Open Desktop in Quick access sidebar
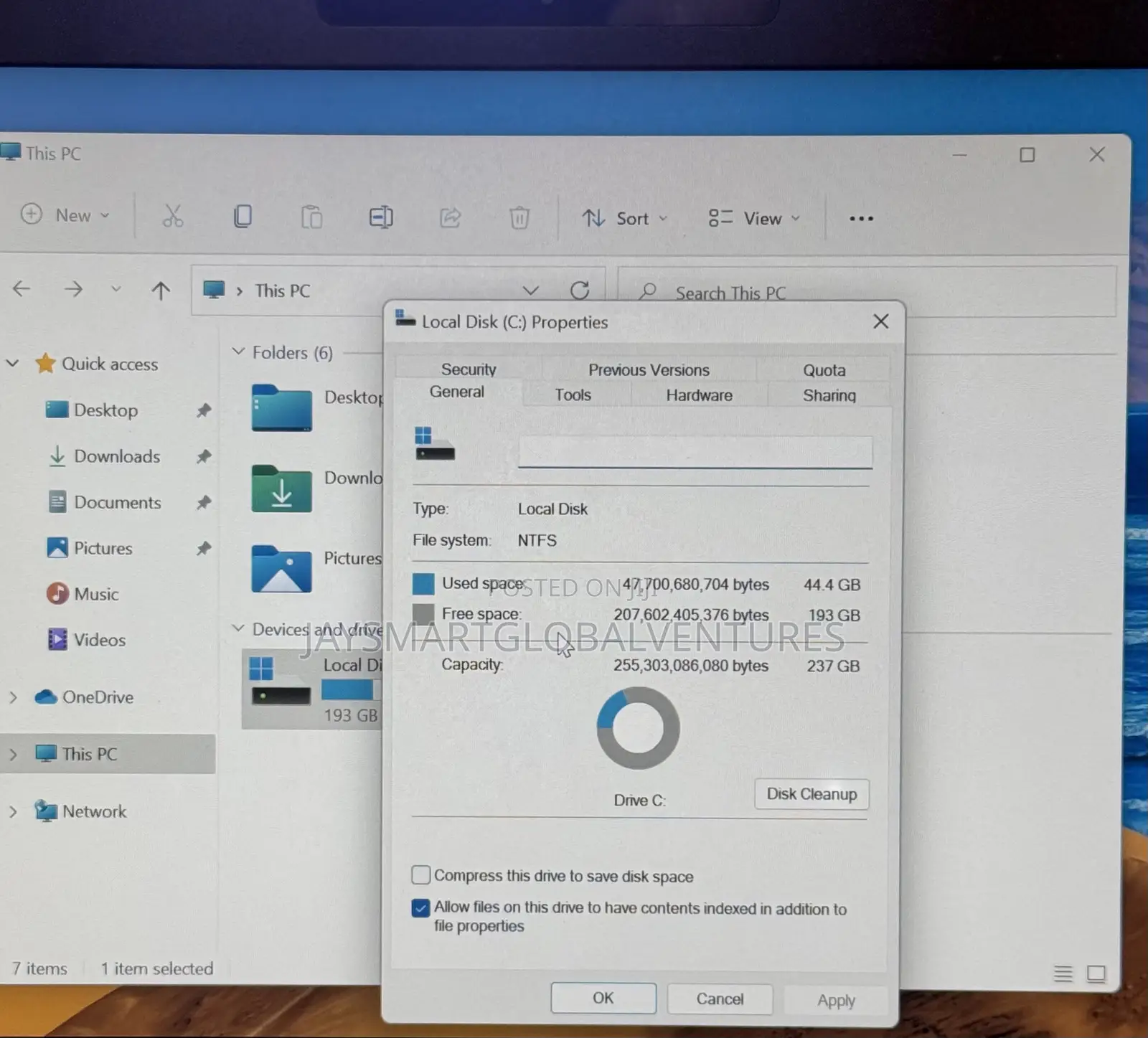This screenshot has width=1148, height=1038. [x=92, y=410]
